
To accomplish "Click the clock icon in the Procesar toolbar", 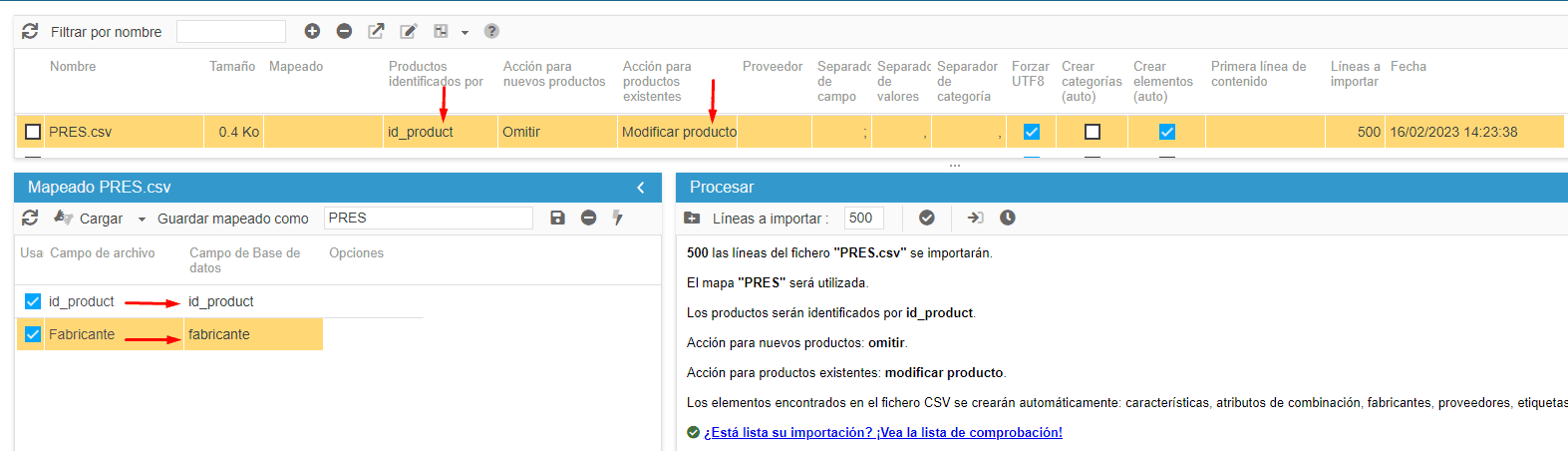I will click(x=1008, y=219).
